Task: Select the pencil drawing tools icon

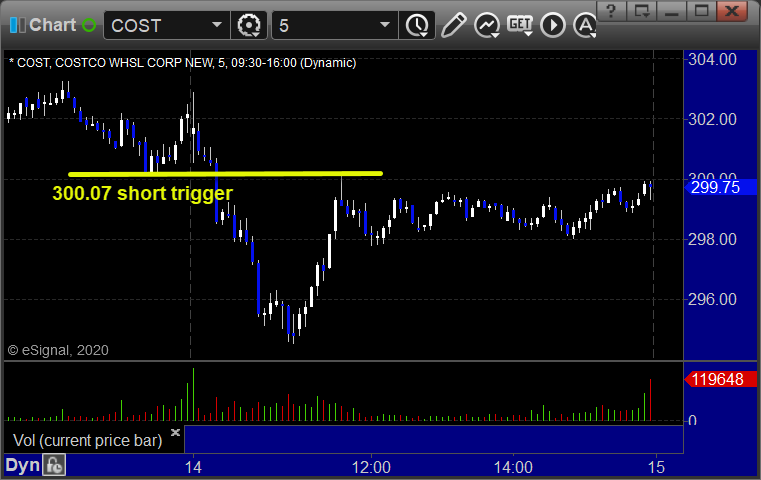Action: [x=454, y=25]
